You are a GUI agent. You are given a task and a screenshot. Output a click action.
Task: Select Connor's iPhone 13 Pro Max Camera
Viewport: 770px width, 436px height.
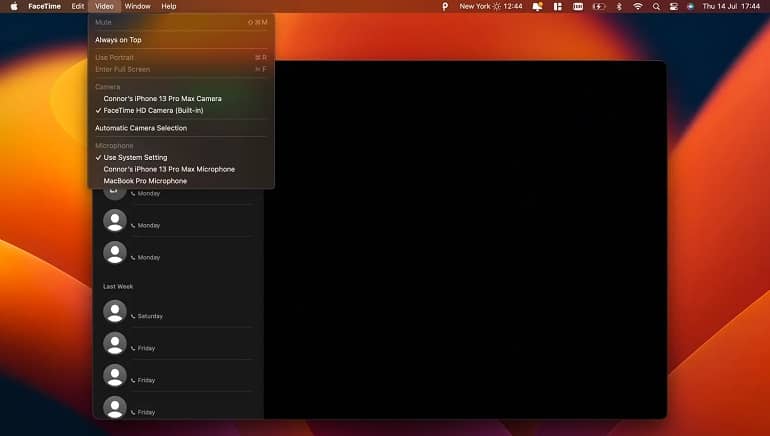point(181,99)
